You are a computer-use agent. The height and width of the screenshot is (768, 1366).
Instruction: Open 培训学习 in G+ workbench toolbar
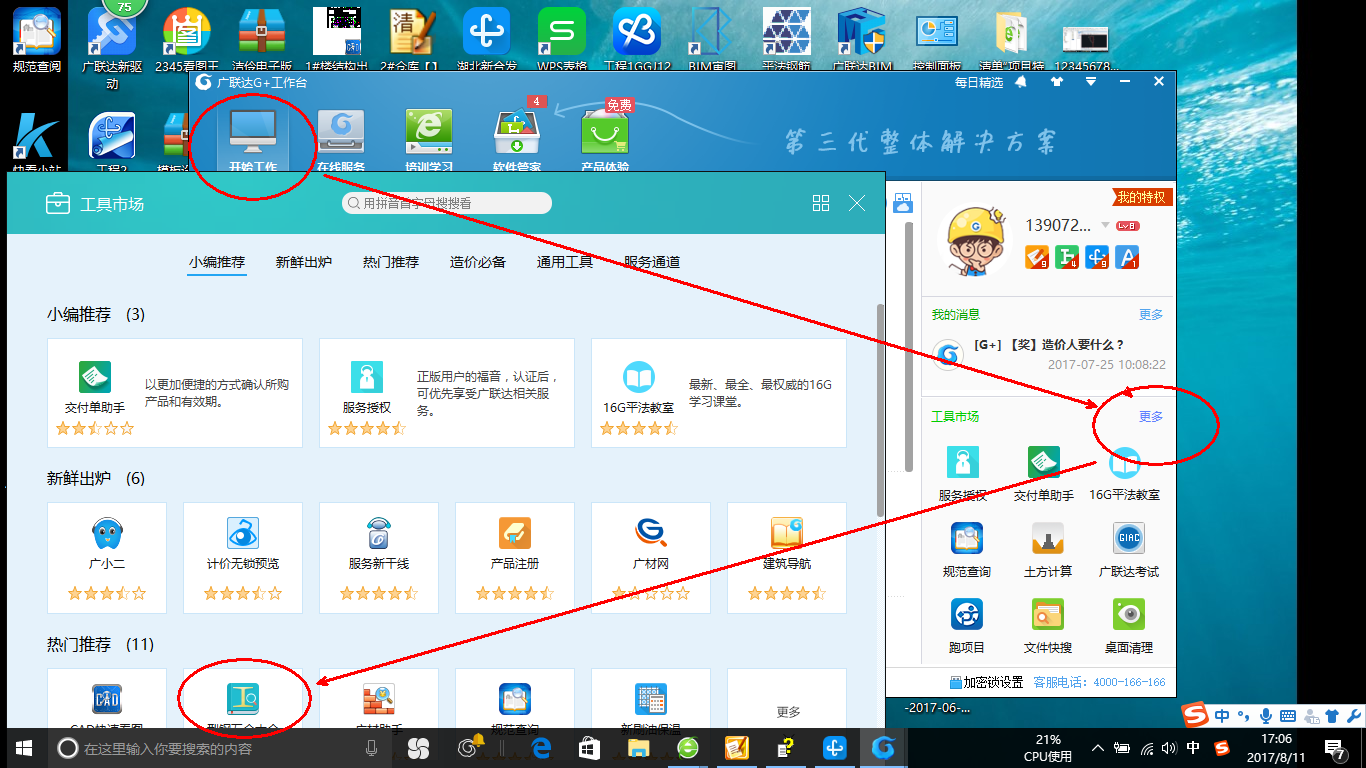(x=429, y=139)
